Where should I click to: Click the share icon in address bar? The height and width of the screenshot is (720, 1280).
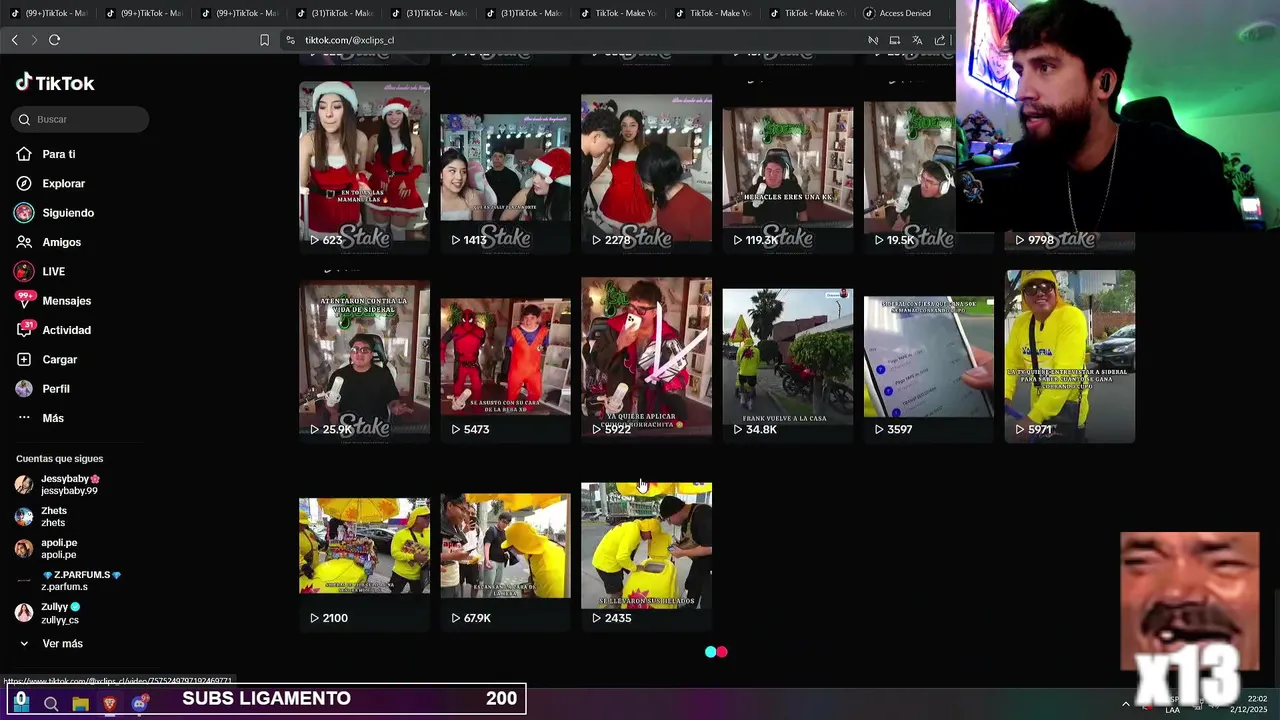940,40
